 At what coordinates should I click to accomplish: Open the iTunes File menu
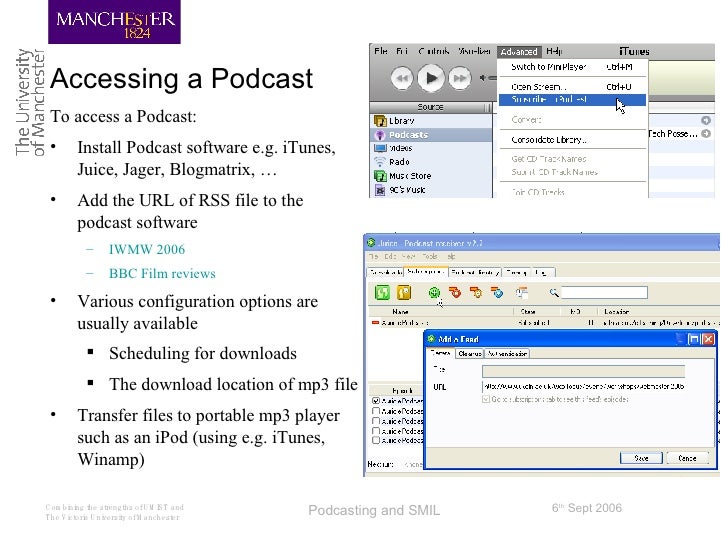click(381, 51)
